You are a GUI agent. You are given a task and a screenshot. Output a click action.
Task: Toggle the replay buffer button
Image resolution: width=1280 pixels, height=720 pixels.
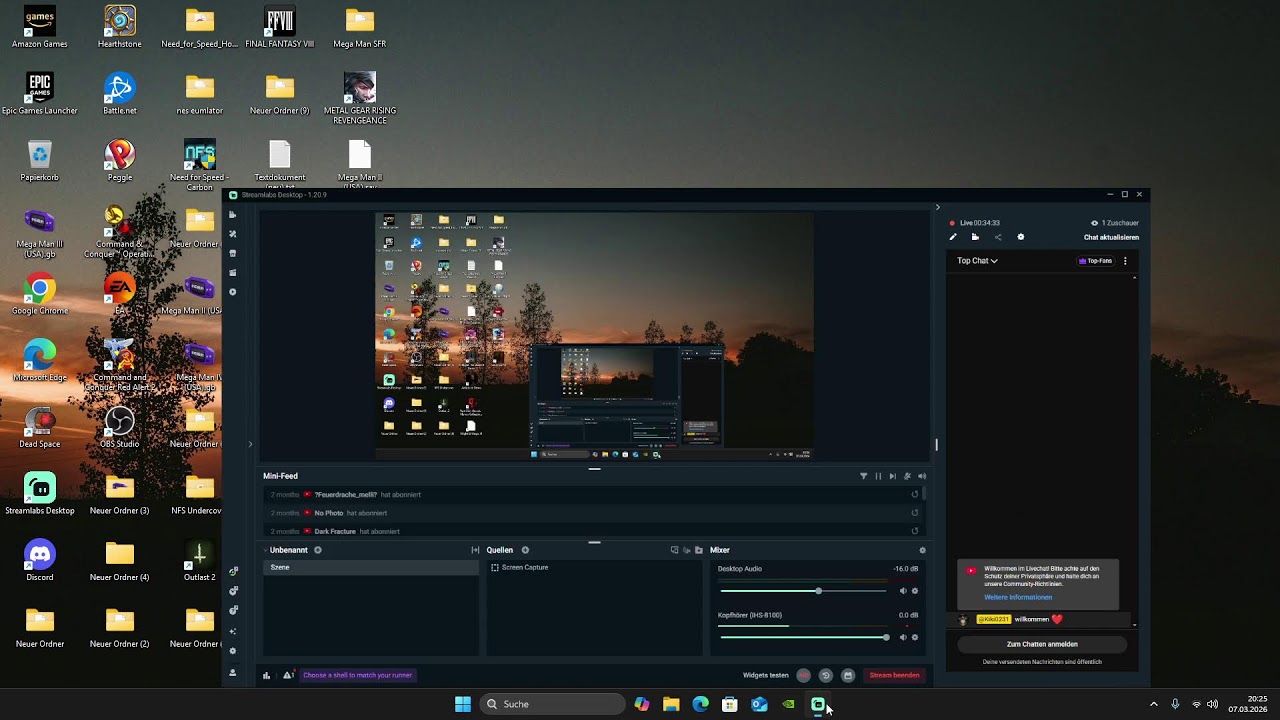click(x=825, y=675)
